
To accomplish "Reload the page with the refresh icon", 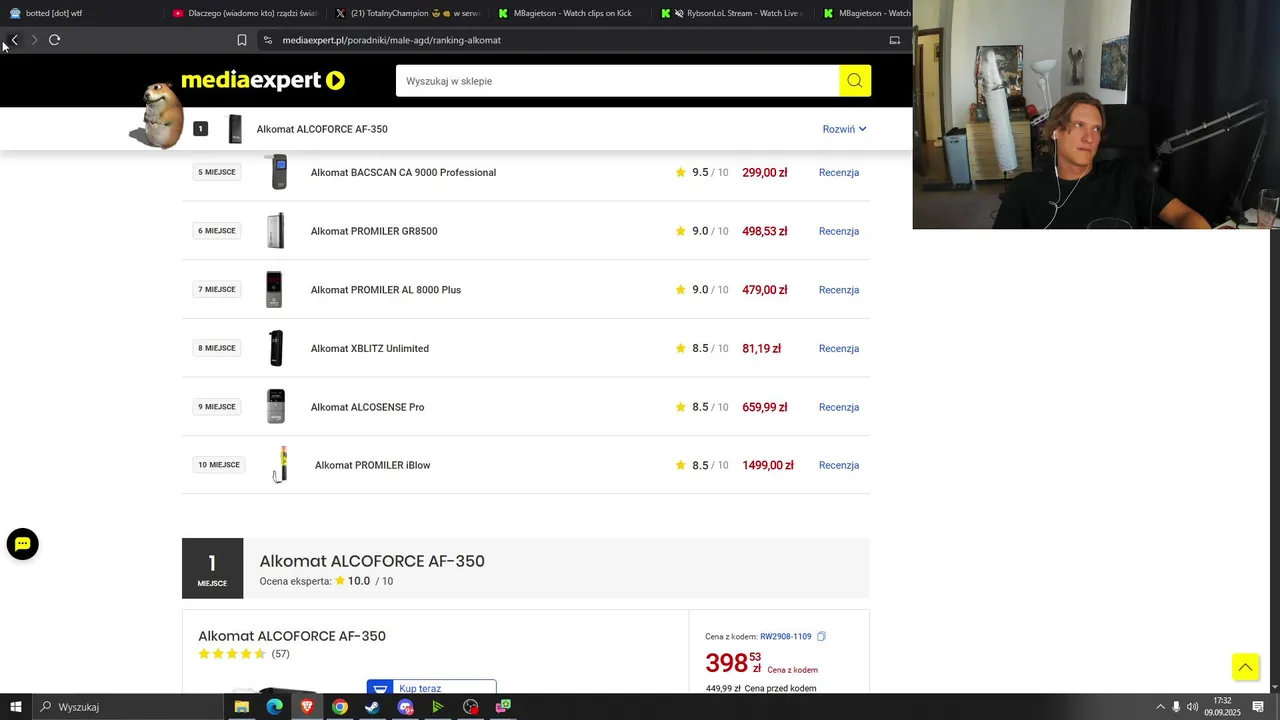I will click(55, 40).
